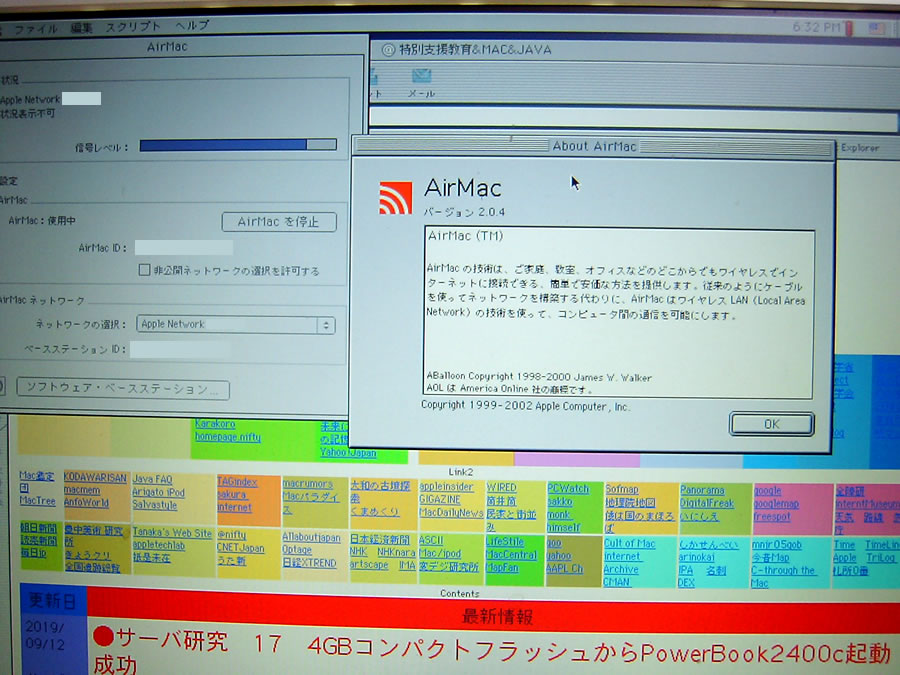Click the browser address field
Image resolution: width=900 pixels, height=675 pixels.
[x=633, y=119]
